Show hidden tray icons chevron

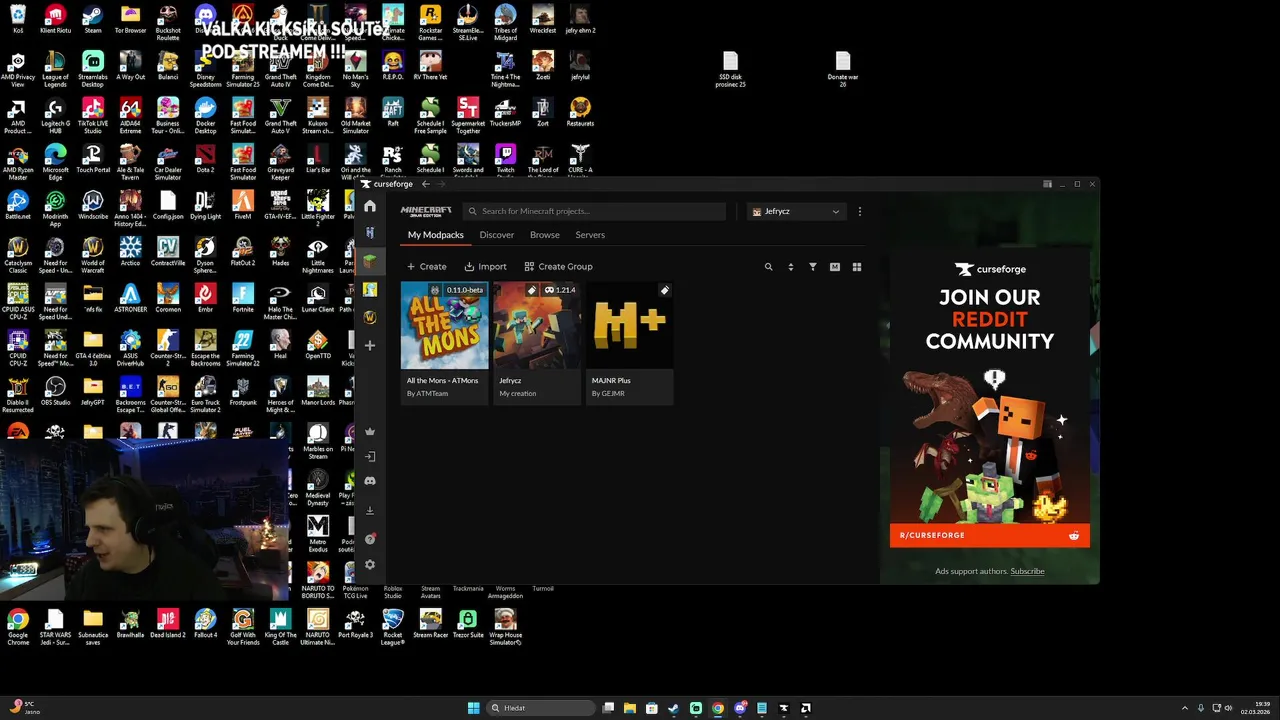pyautogui.click(x=1185, y=708)
